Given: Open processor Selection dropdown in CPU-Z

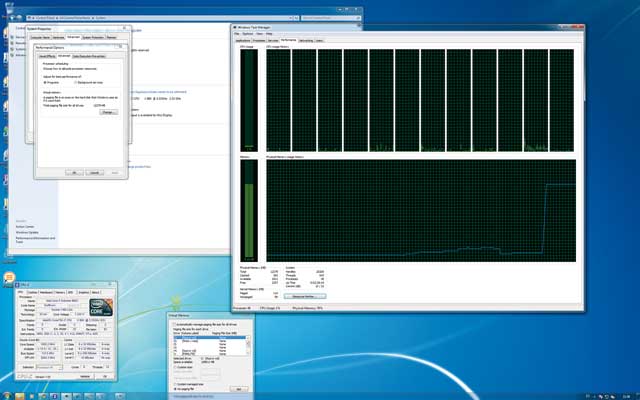Looking at the screenshot, I should 49,367.
